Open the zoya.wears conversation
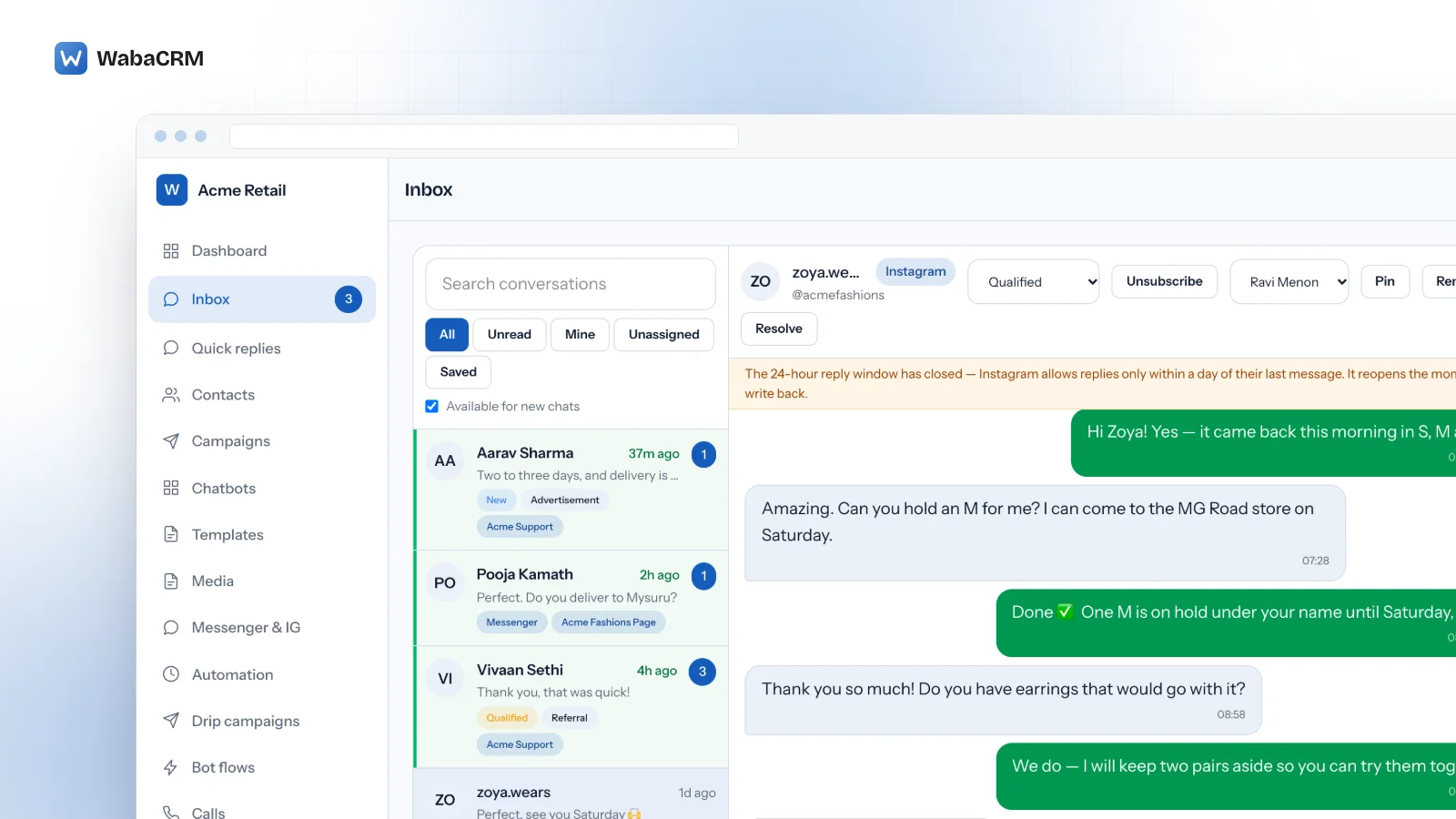This screenshot has width=1456, height=819. tap(571, 794)
